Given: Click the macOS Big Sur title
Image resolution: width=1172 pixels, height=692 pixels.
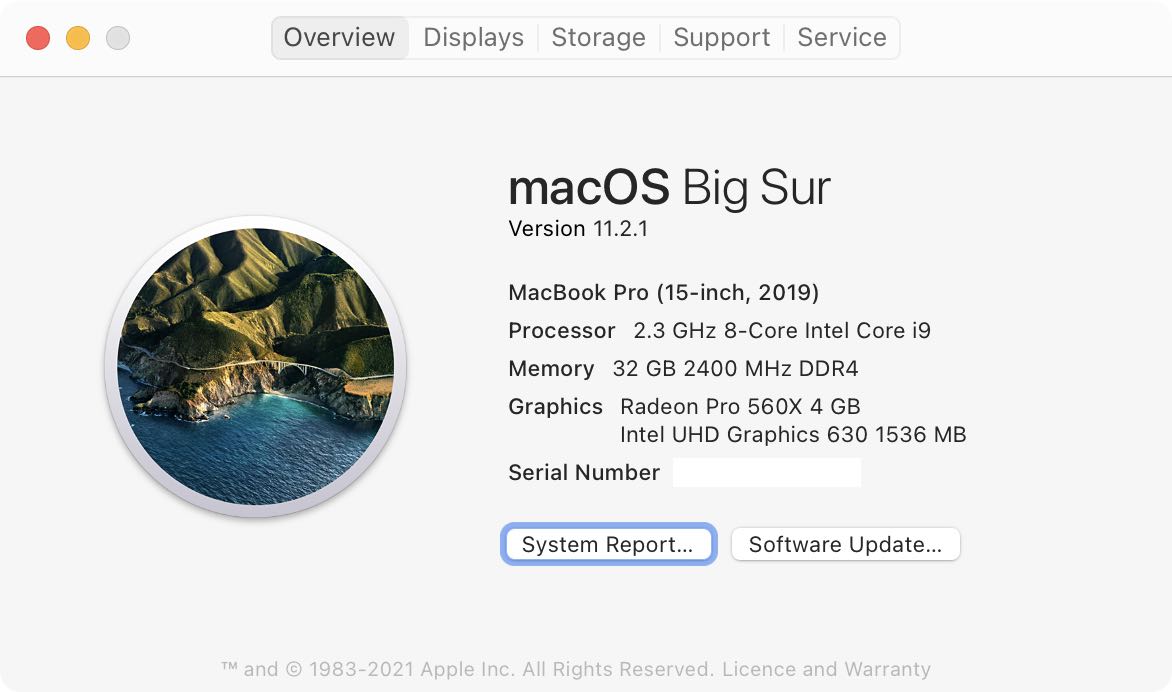Looking at the screenshot, I should click(x=668, y=187).
